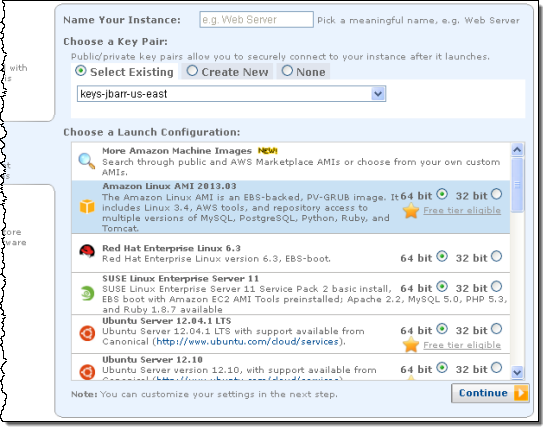
Task: Click the AMI list scrollbar thumb
Action: point(517,185)
